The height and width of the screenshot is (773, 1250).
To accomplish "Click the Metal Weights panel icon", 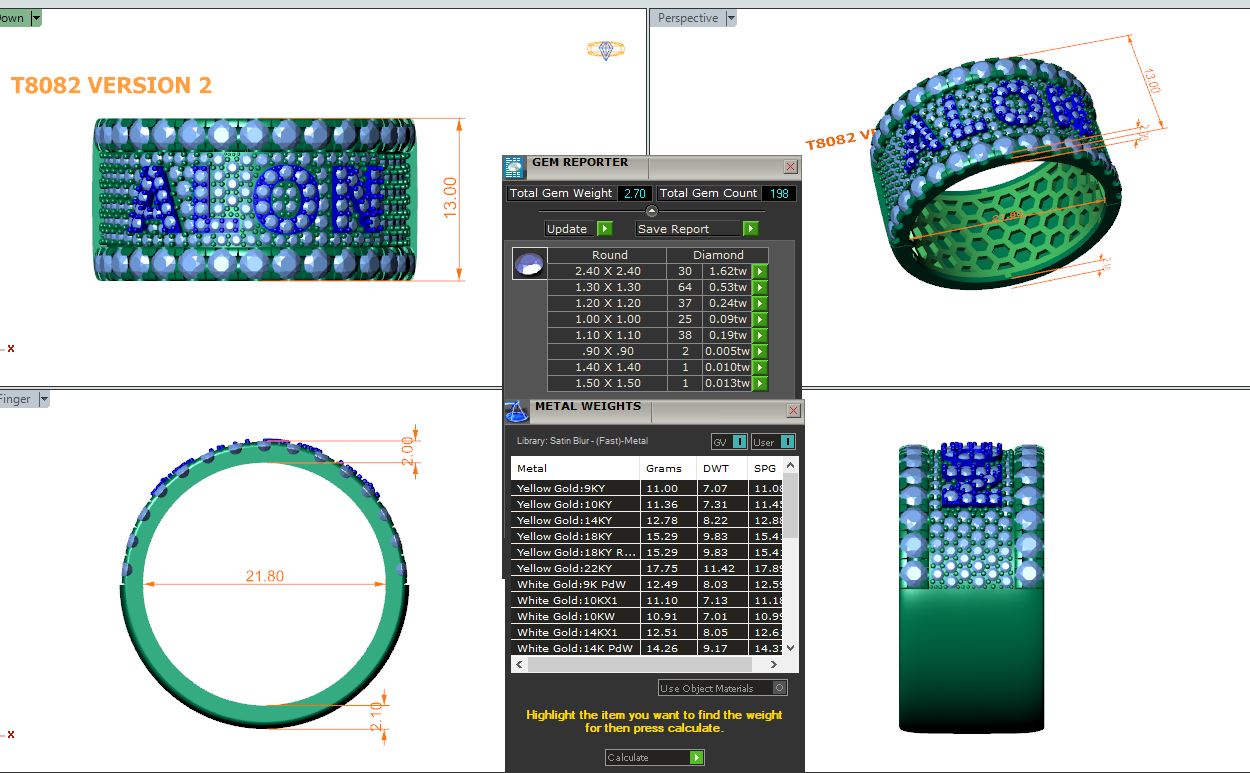I will click(516, 411).
